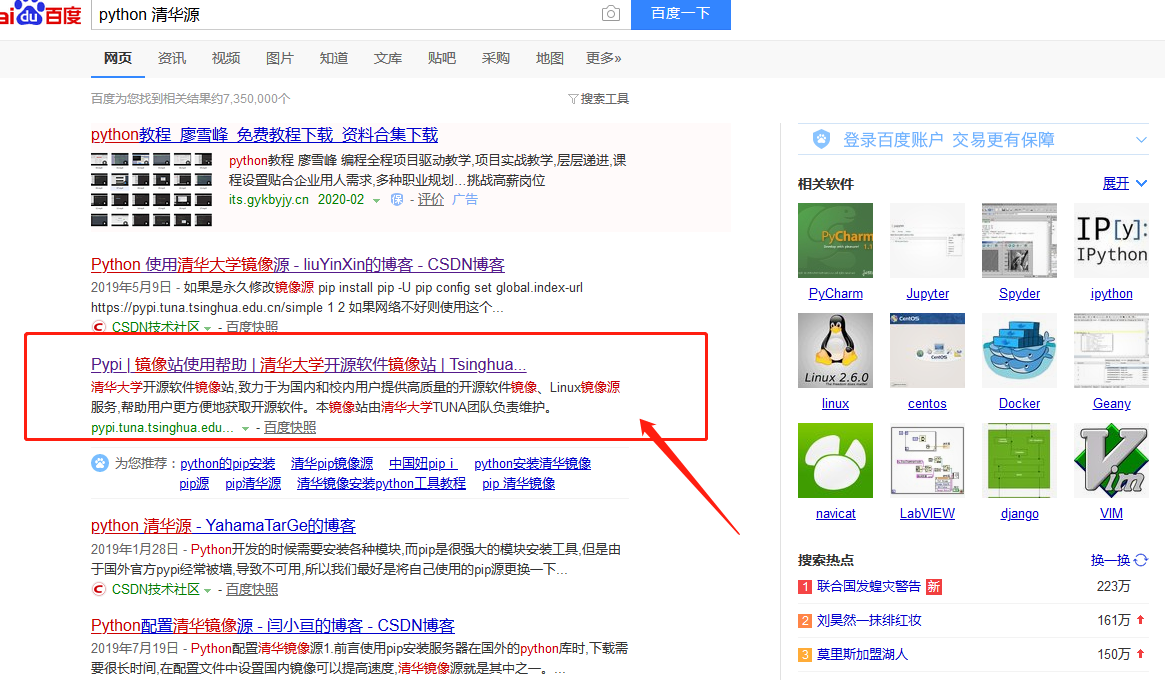Select the 网页 tab
Viewport: 1165px width, 680px height.
click(118, 58)
